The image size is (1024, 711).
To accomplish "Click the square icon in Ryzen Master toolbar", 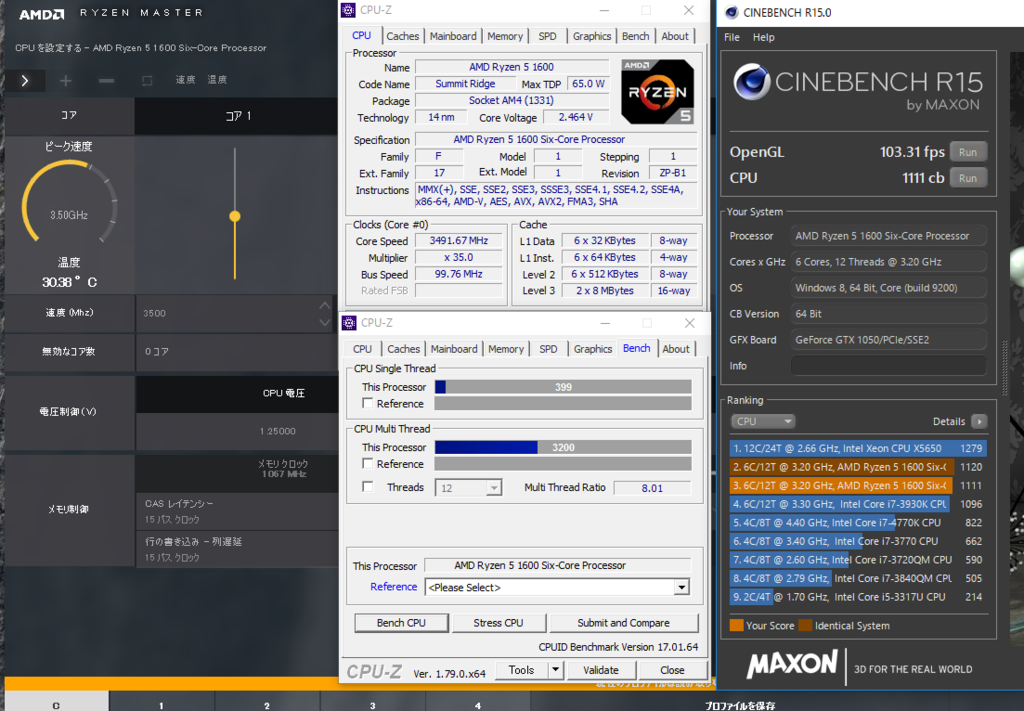I will (x=147, y=80).
